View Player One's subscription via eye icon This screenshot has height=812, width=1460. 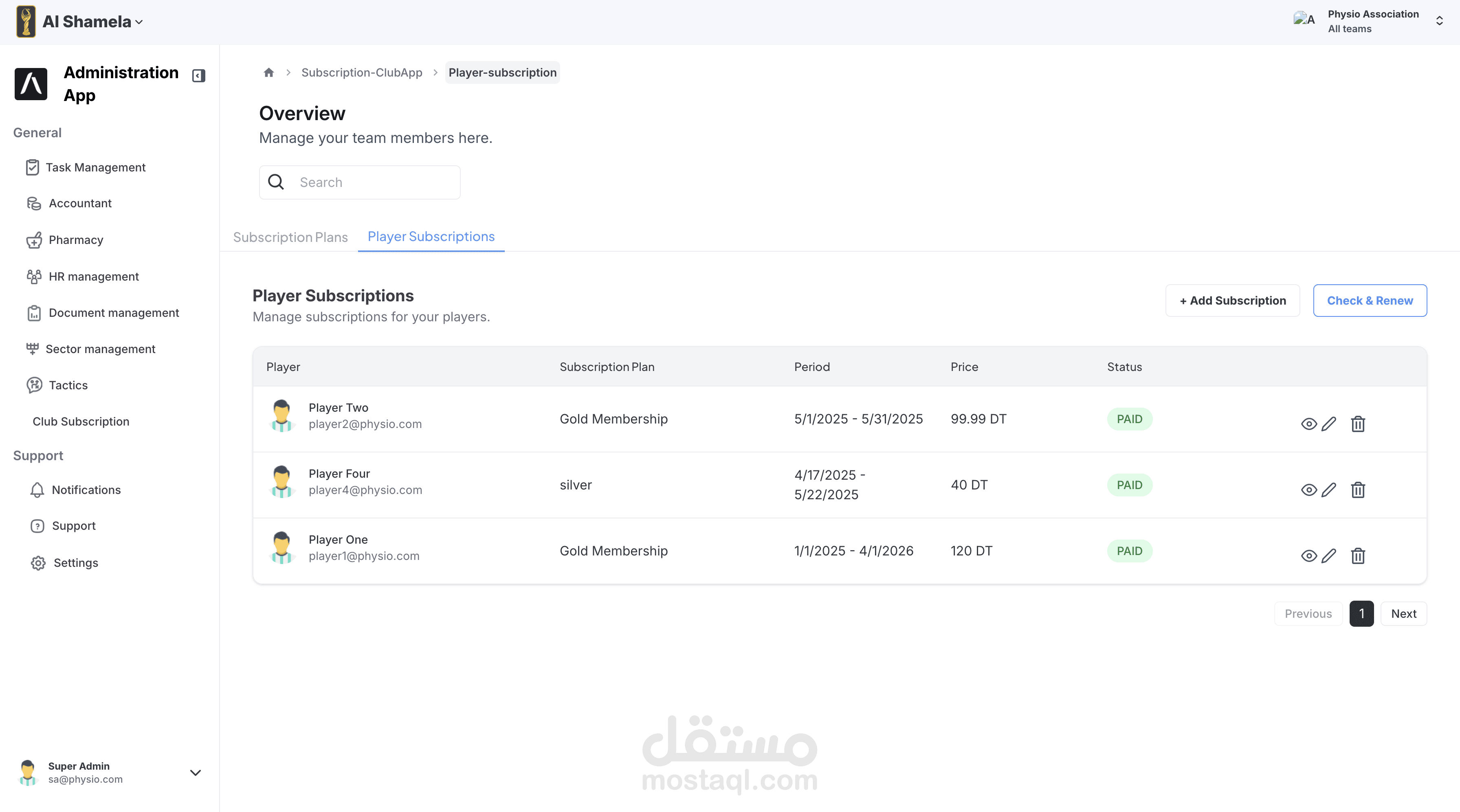(x=1308, y=556)
